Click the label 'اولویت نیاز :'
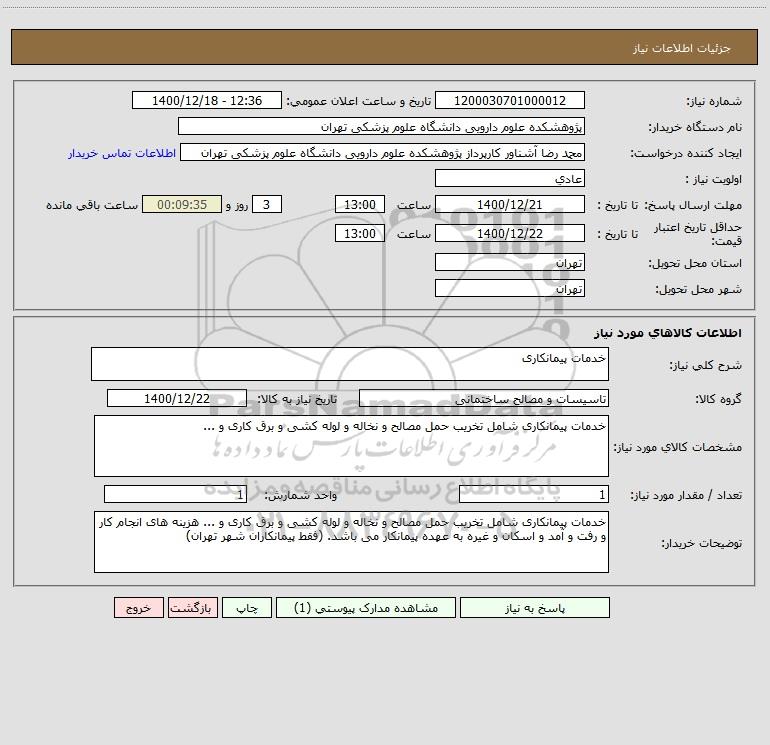 pos(714,179)
